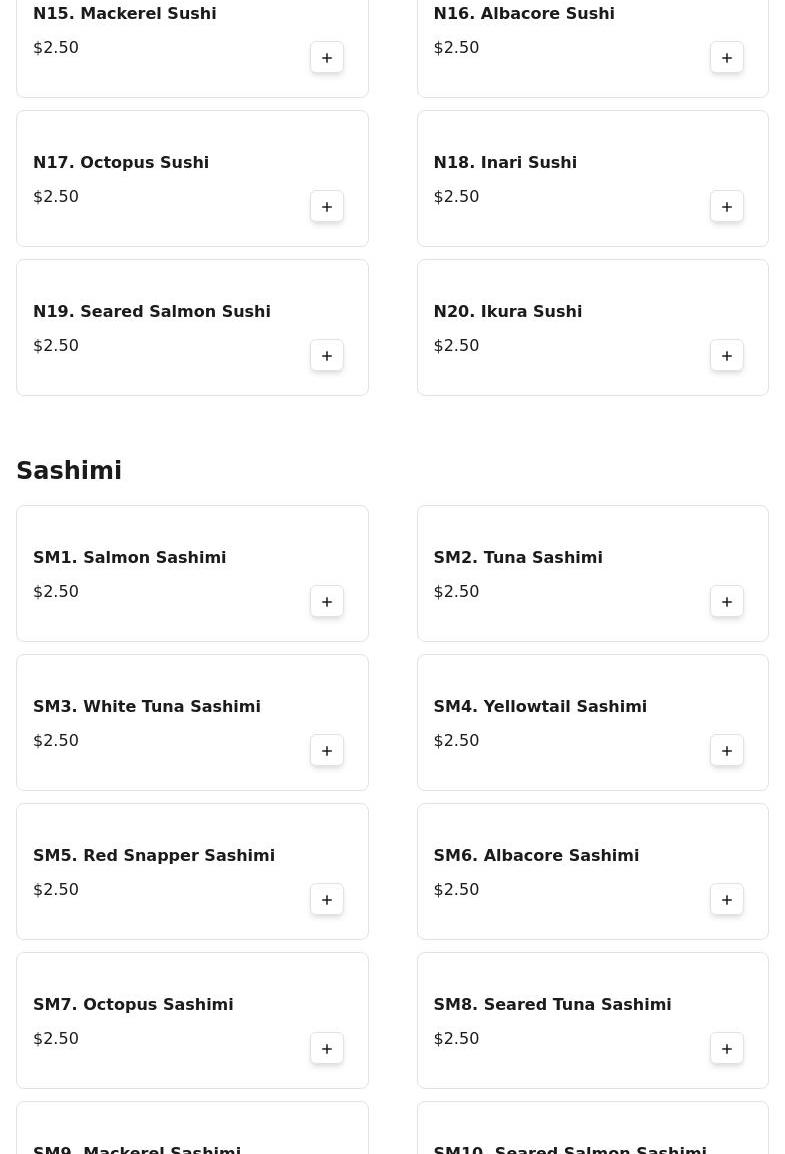Click plus button for Octopus Sushi
Viewport: 785px width, 1154px height.
327,207
